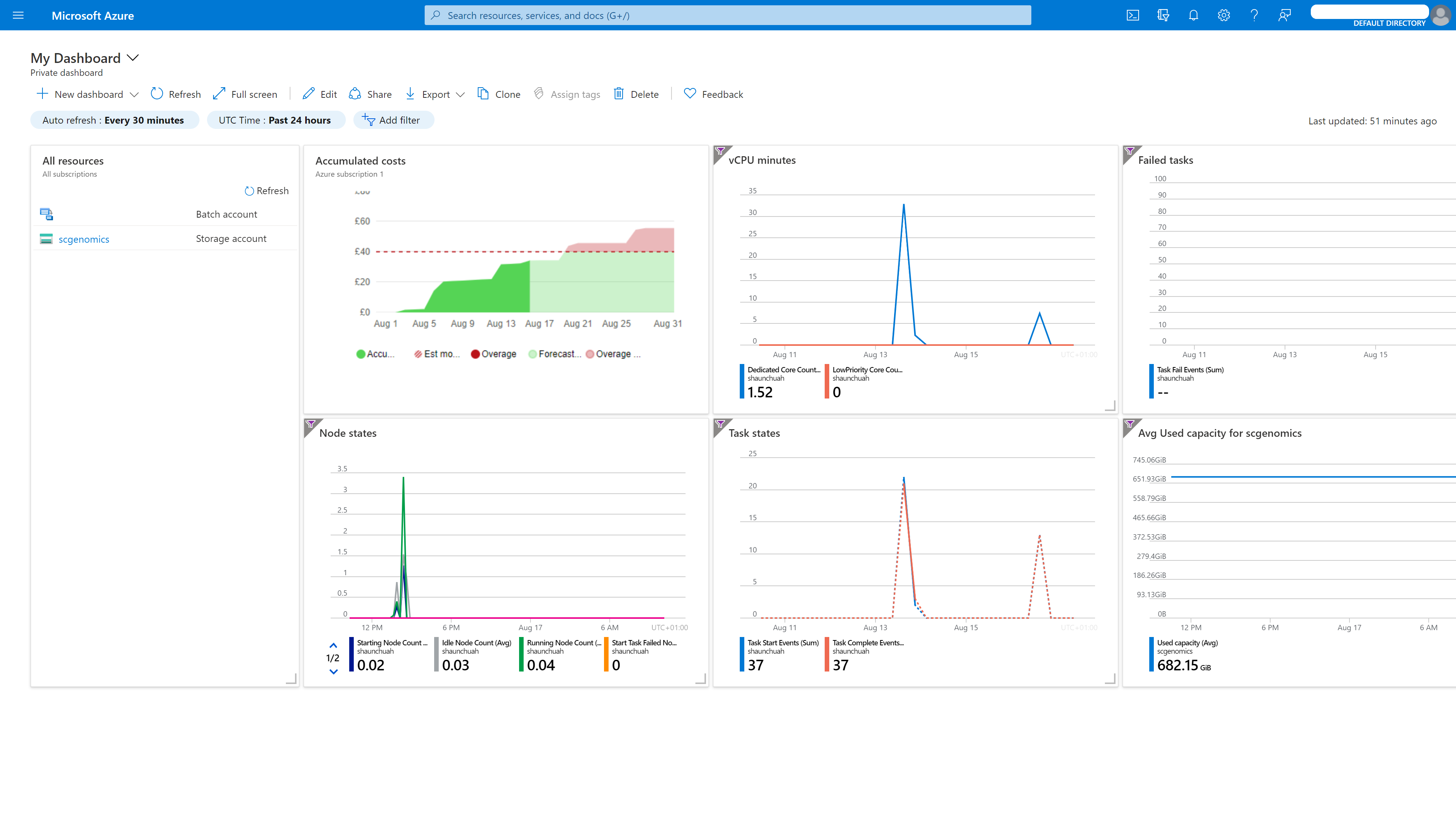Select Start Task Failed Node legend entry

641,654
